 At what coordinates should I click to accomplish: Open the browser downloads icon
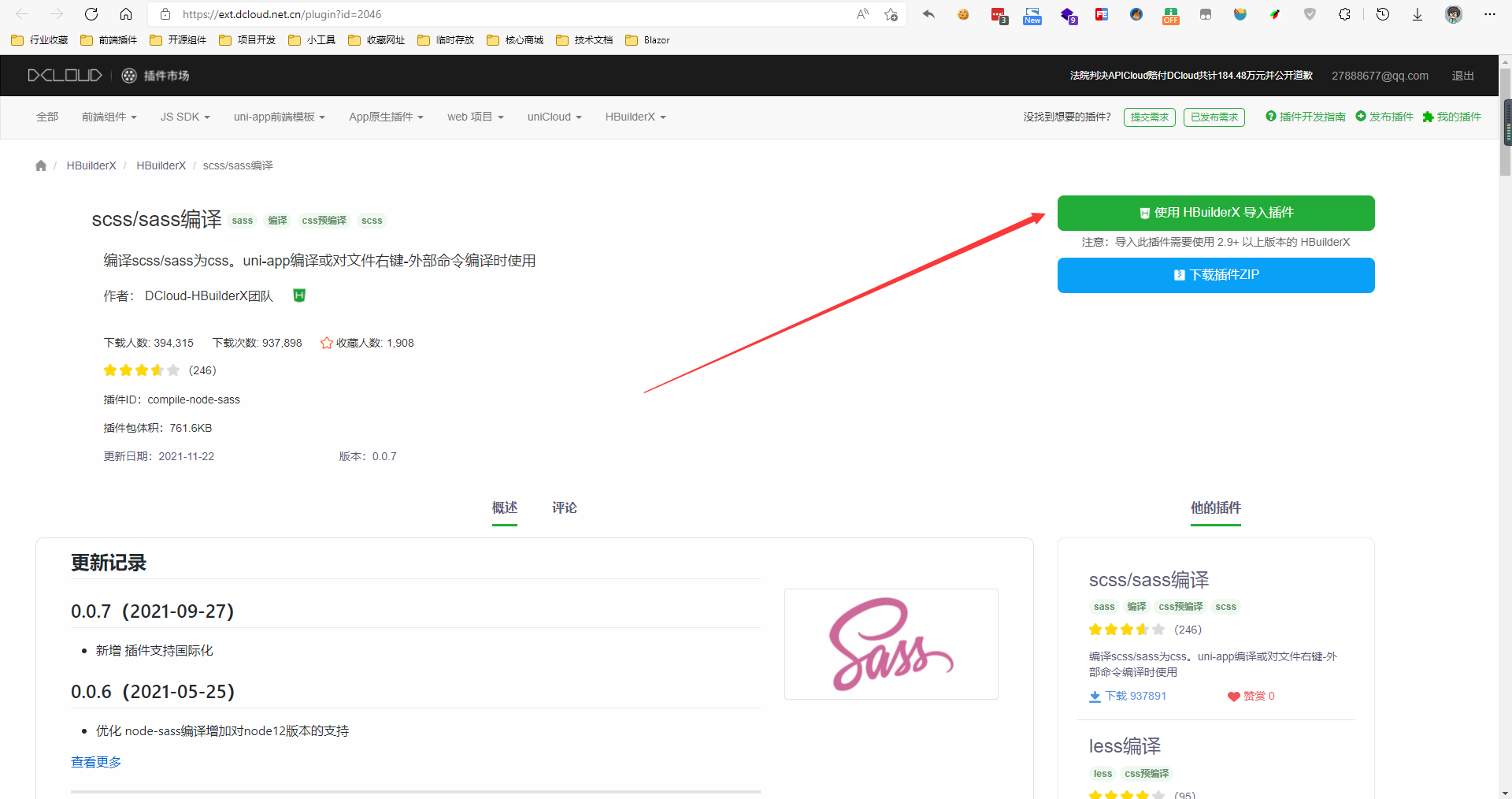point(1417,14)
